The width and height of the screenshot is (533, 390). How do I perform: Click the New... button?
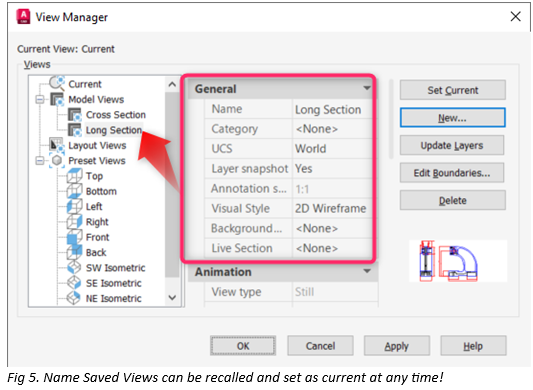click(452, 118)
